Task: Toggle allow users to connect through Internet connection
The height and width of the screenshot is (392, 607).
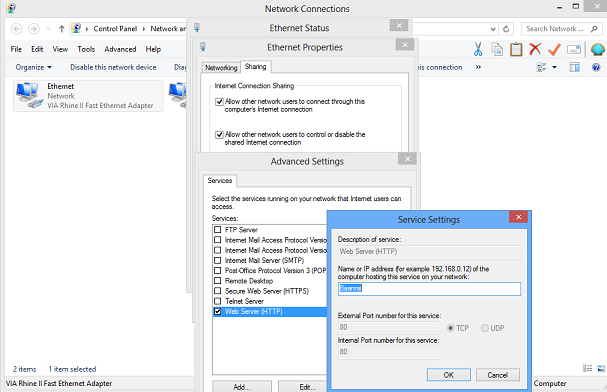Action: coord(219,102)
